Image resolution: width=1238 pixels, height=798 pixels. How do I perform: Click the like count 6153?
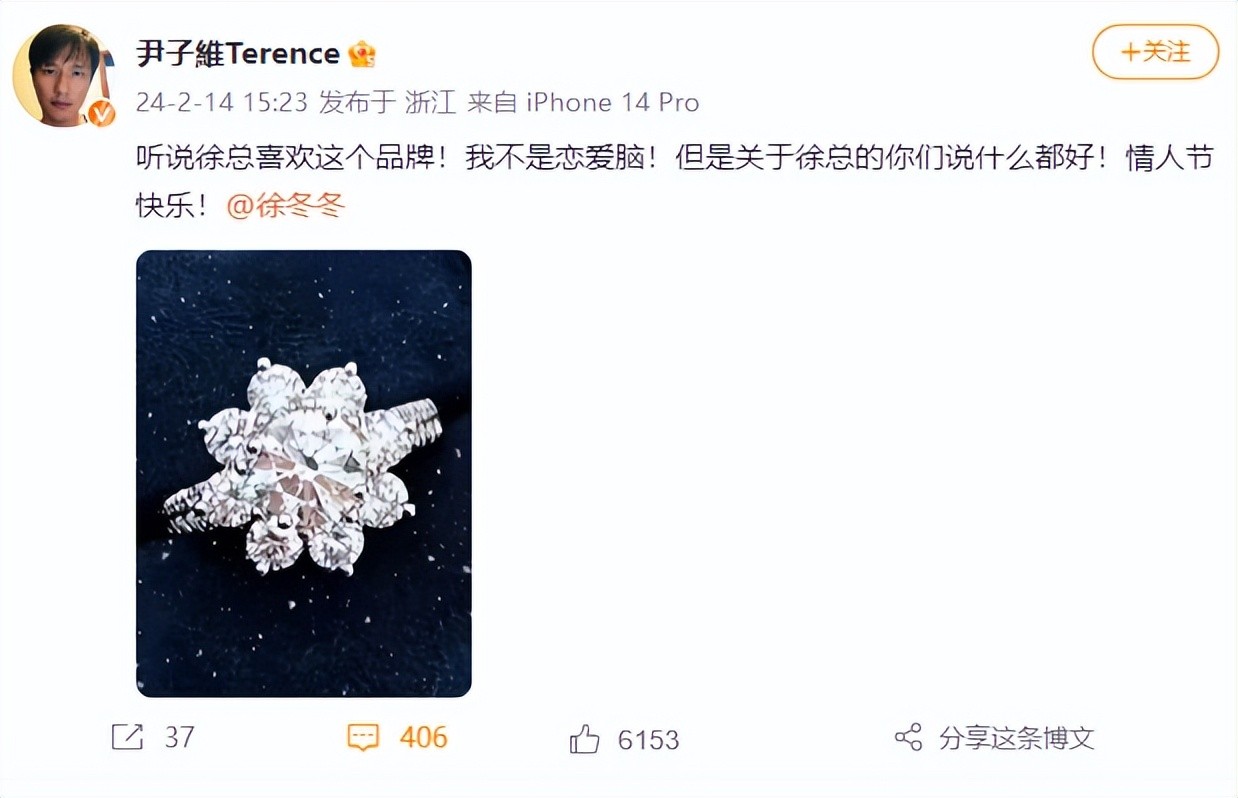tap(648, 740)
